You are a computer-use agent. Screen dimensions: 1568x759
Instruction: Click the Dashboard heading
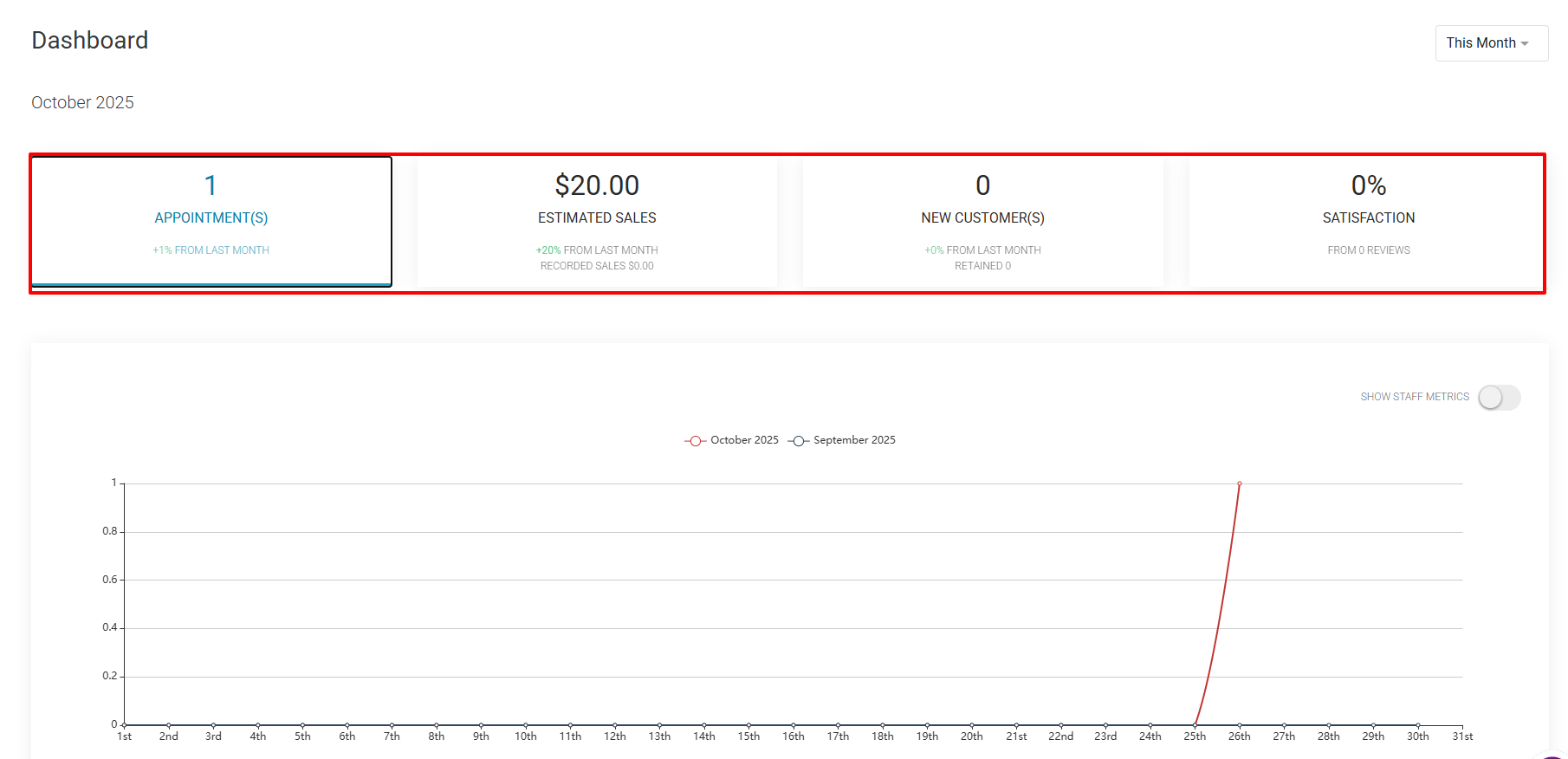pos(90,41)
